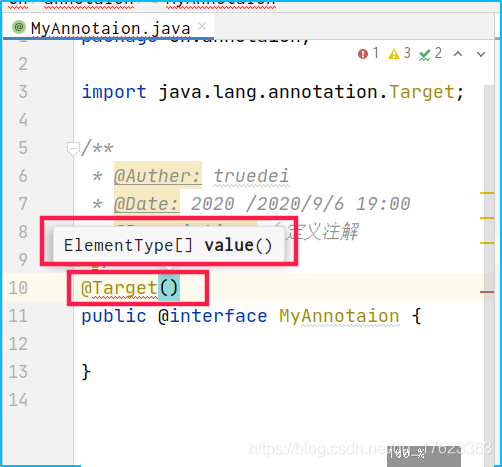Click the Target class in import
Viewport: 502px width, 467px height.
[422, 92]
